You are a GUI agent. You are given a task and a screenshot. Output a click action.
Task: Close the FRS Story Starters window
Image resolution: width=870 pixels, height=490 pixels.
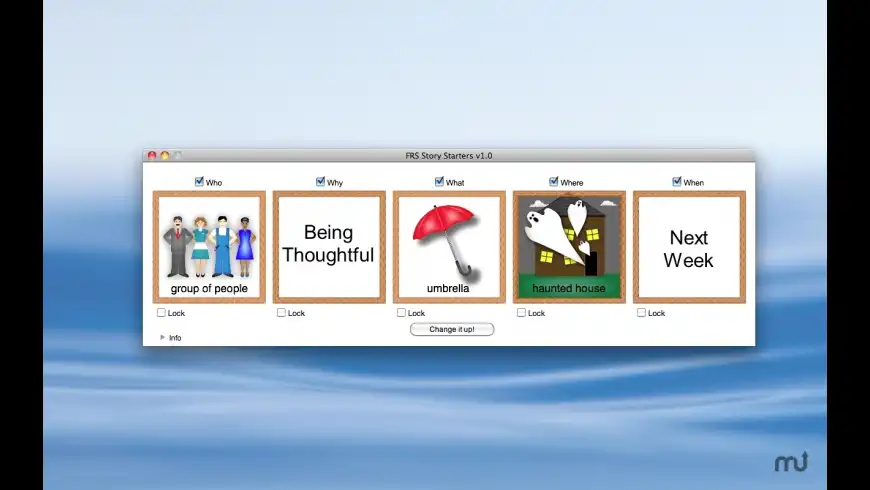[x=152, y=155]
